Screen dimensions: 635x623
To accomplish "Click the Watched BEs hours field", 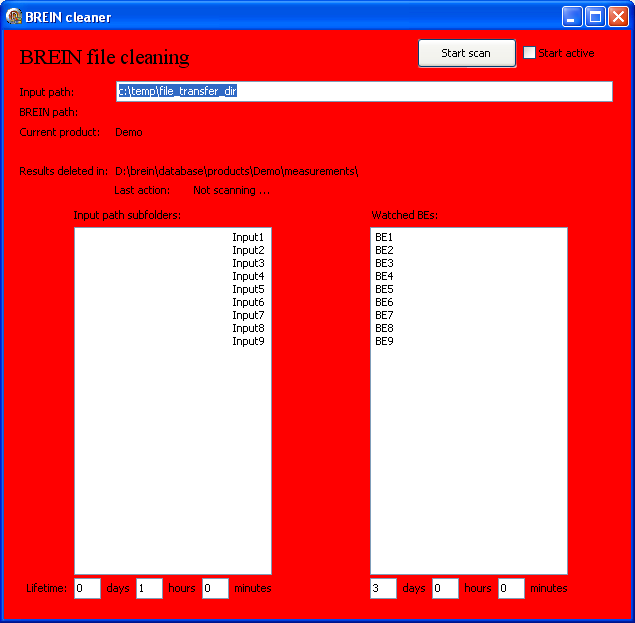I will coord(445,588).
